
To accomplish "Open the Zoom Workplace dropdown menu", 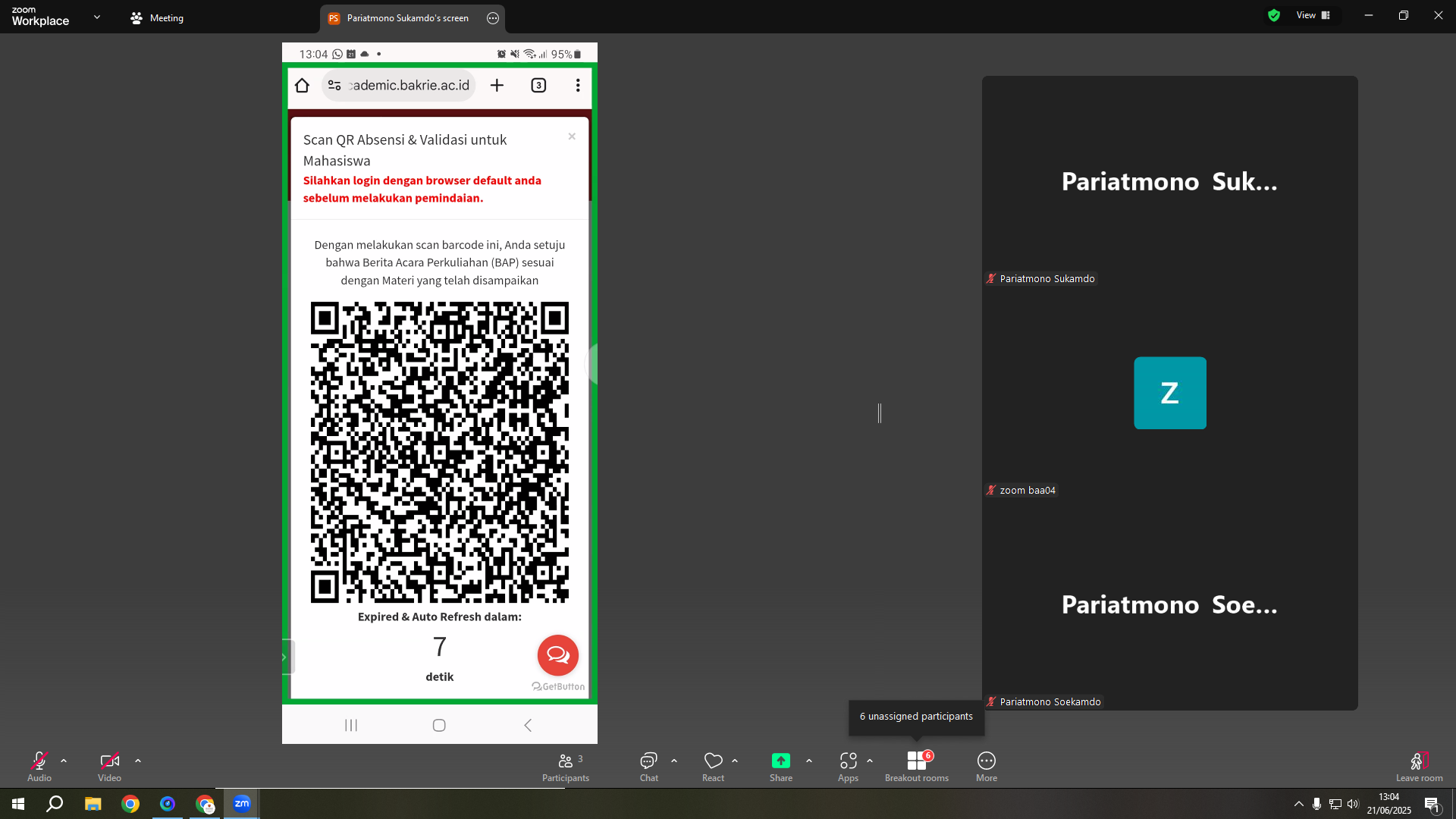I will coord(97,17).
